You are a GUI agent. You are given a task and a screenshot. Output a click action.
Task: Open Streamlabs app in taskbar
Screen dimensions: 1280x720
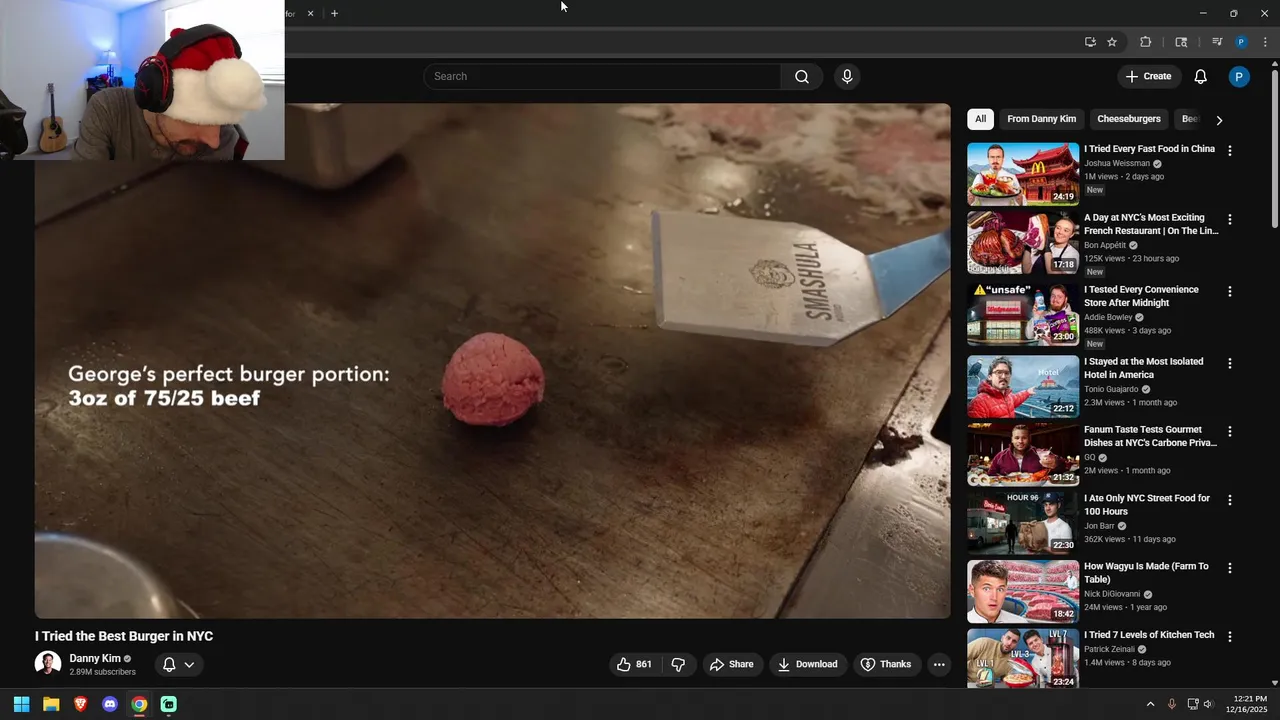(x=168, y=704)
